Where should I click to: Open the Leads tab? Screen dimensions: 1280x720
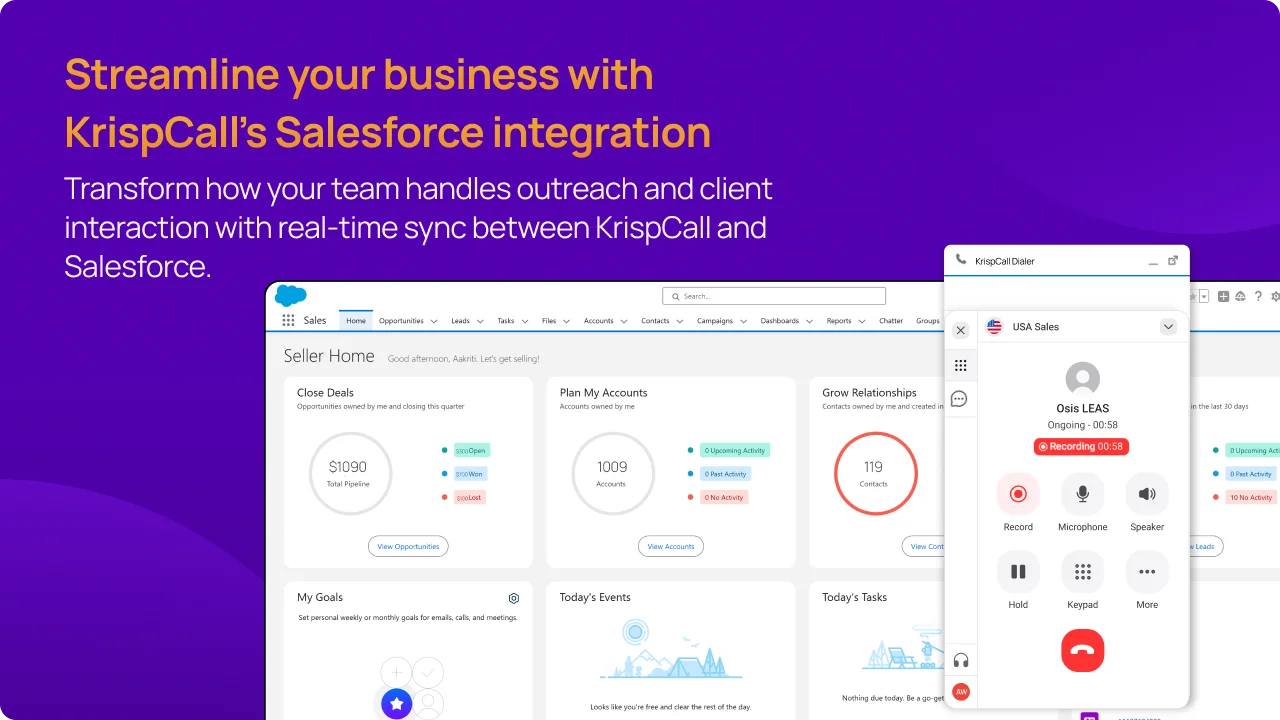[460, 321]
